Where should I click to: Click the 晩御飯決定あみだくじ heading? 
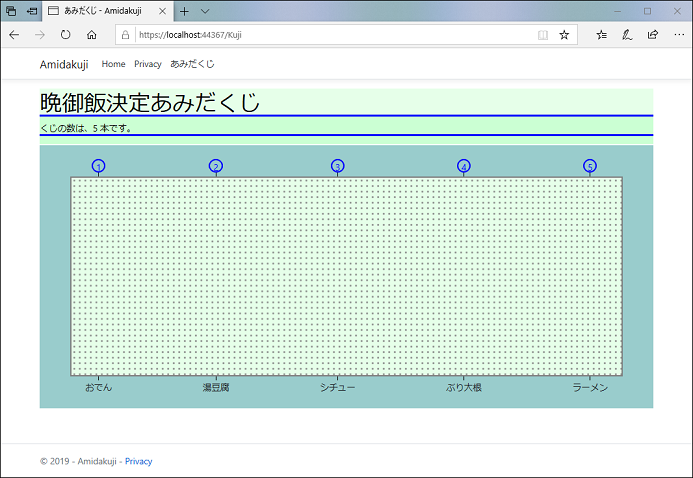pos(150,102)
